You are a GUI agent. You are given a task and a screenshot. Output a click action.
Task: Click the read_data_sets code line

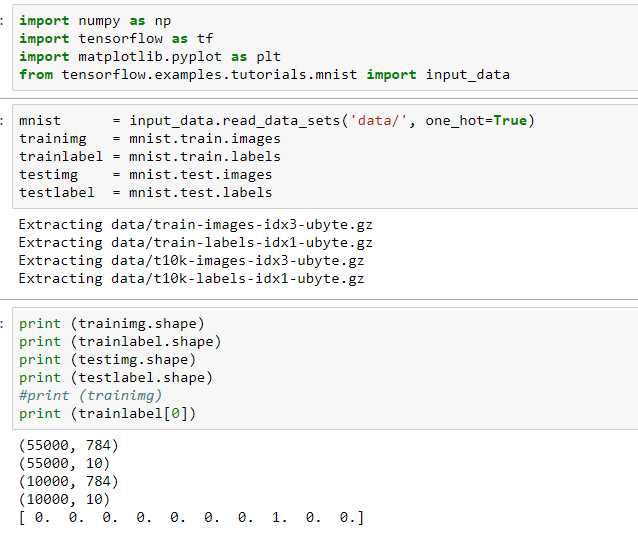(x=277, y=121)
